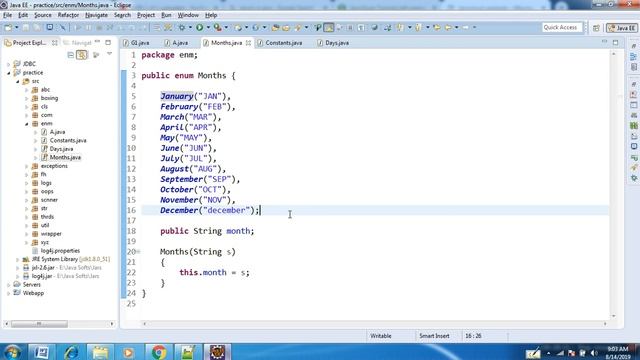This screenshot has width=640, height=360.
Task: Click the Run Last Tool icon
Action: 218,27
